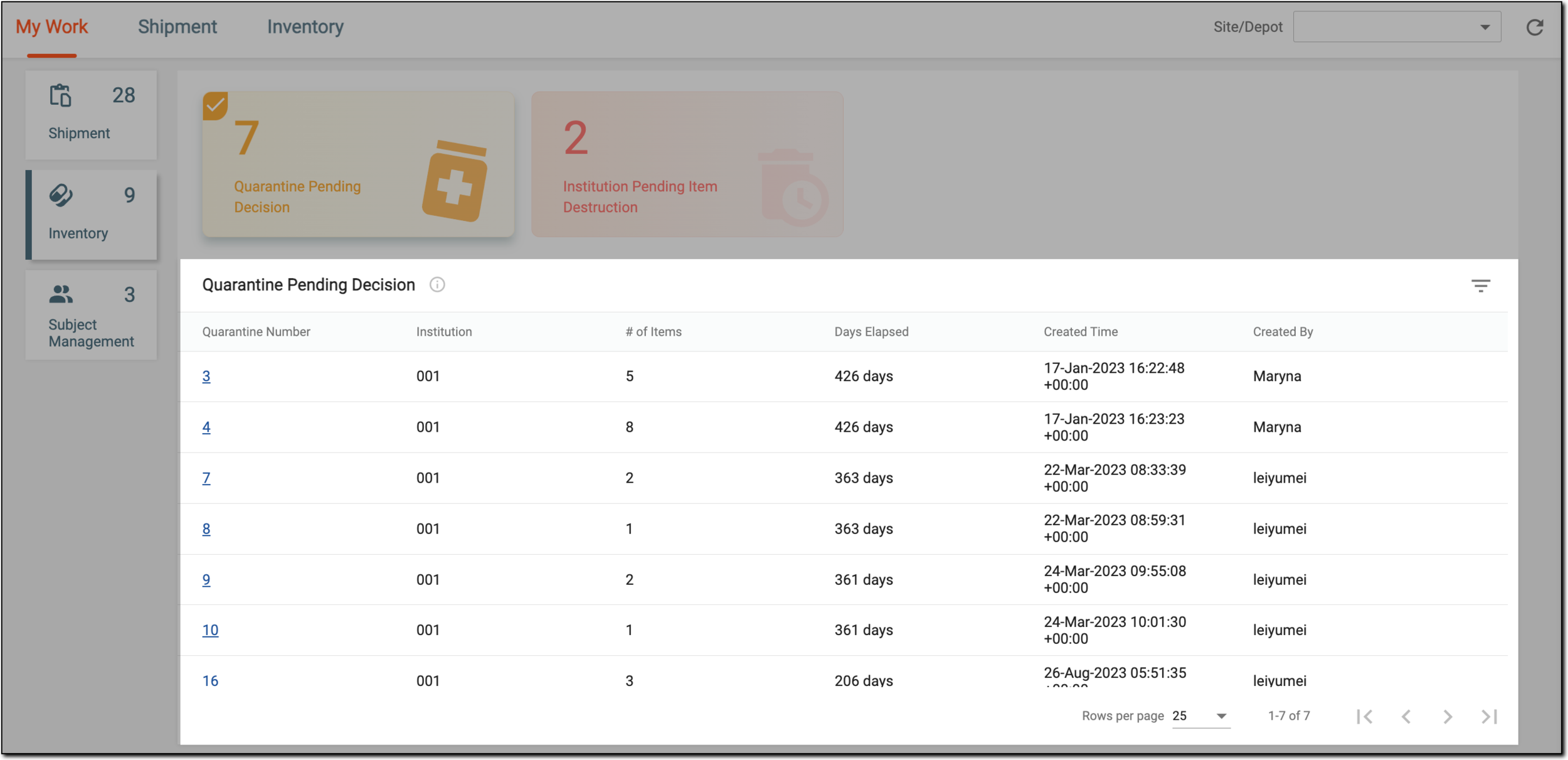This screenshot has height=760, width=1568.
Task: Open quarantine number 9 link
Action: [206, 579]
